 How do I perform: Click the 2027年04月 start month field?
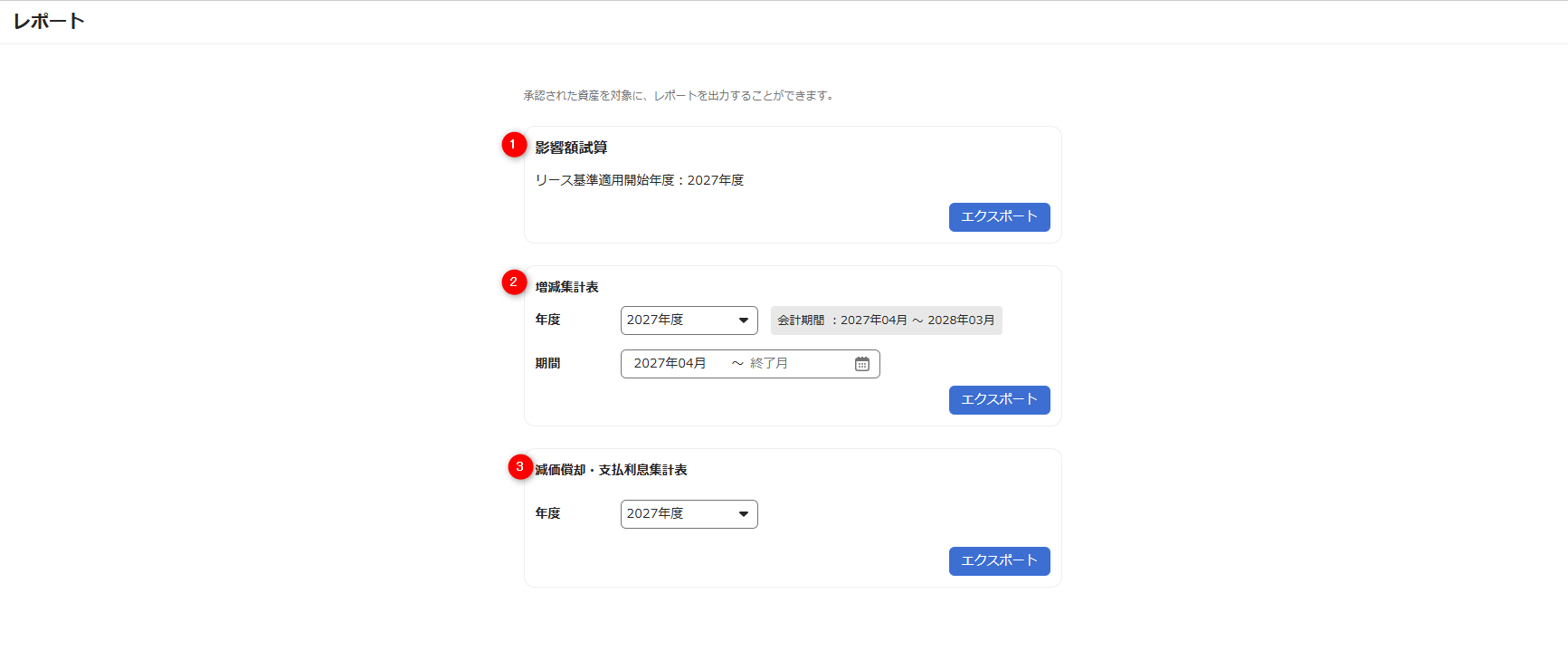click(670, 364)
